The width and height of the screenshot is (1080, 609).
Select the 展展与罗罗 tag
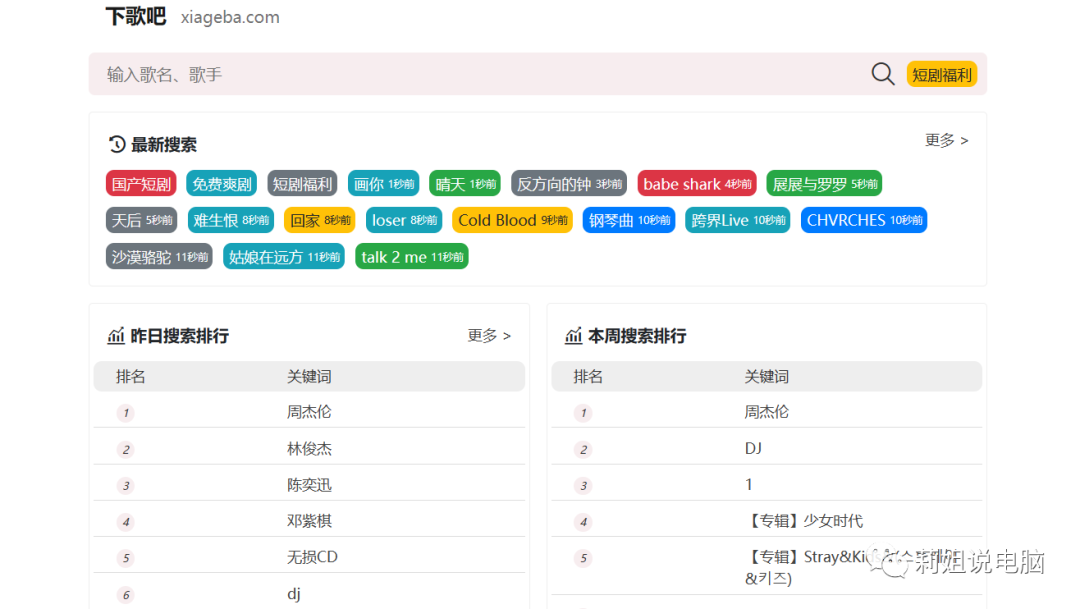click(x=824, y=184)
